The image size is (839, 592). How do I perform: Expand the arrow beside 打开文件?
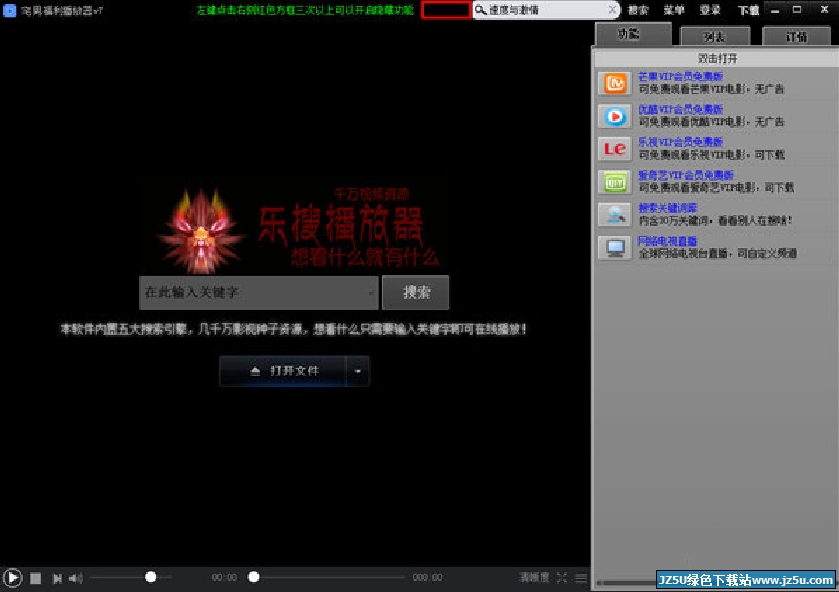(358, 371)
